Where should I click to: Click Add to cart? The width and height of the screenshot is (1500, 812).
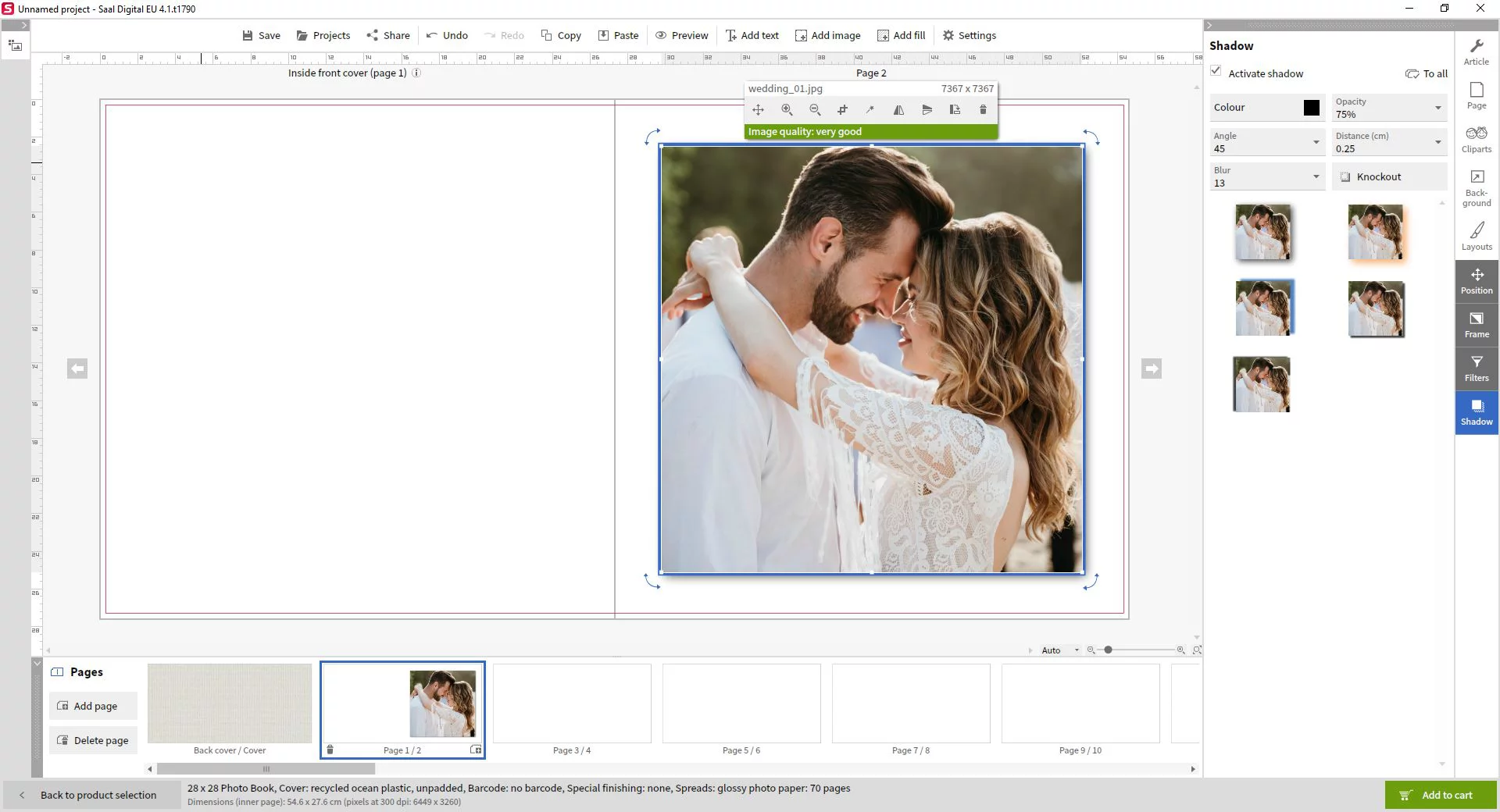(x=1440, y=795)
